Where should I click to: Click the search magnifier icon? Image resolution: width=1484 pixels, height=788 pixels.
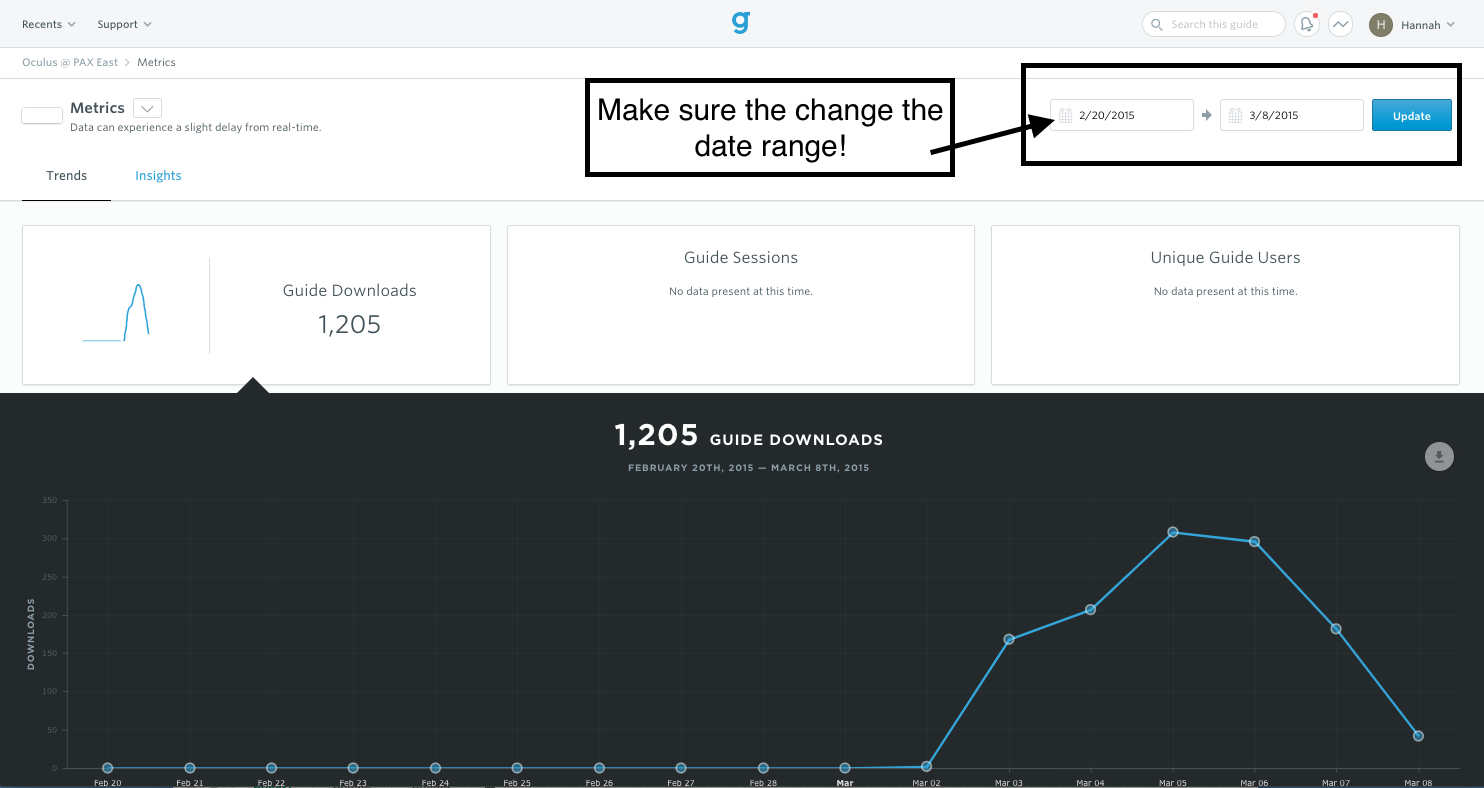pyautogui.click(x=1157, y=24)
